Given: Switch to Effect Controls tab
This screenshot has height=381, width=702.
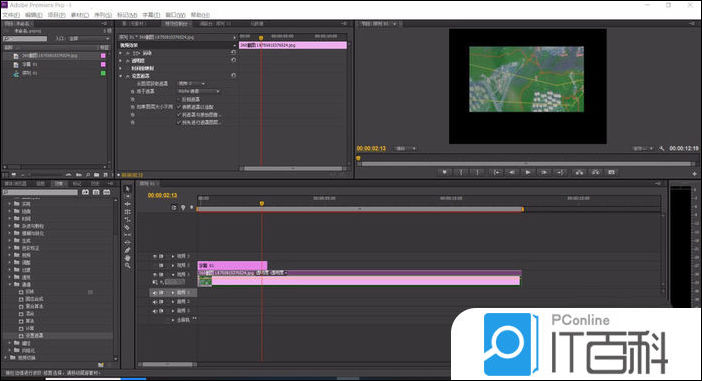Looking at the screenshot, I should click(176, 24).
